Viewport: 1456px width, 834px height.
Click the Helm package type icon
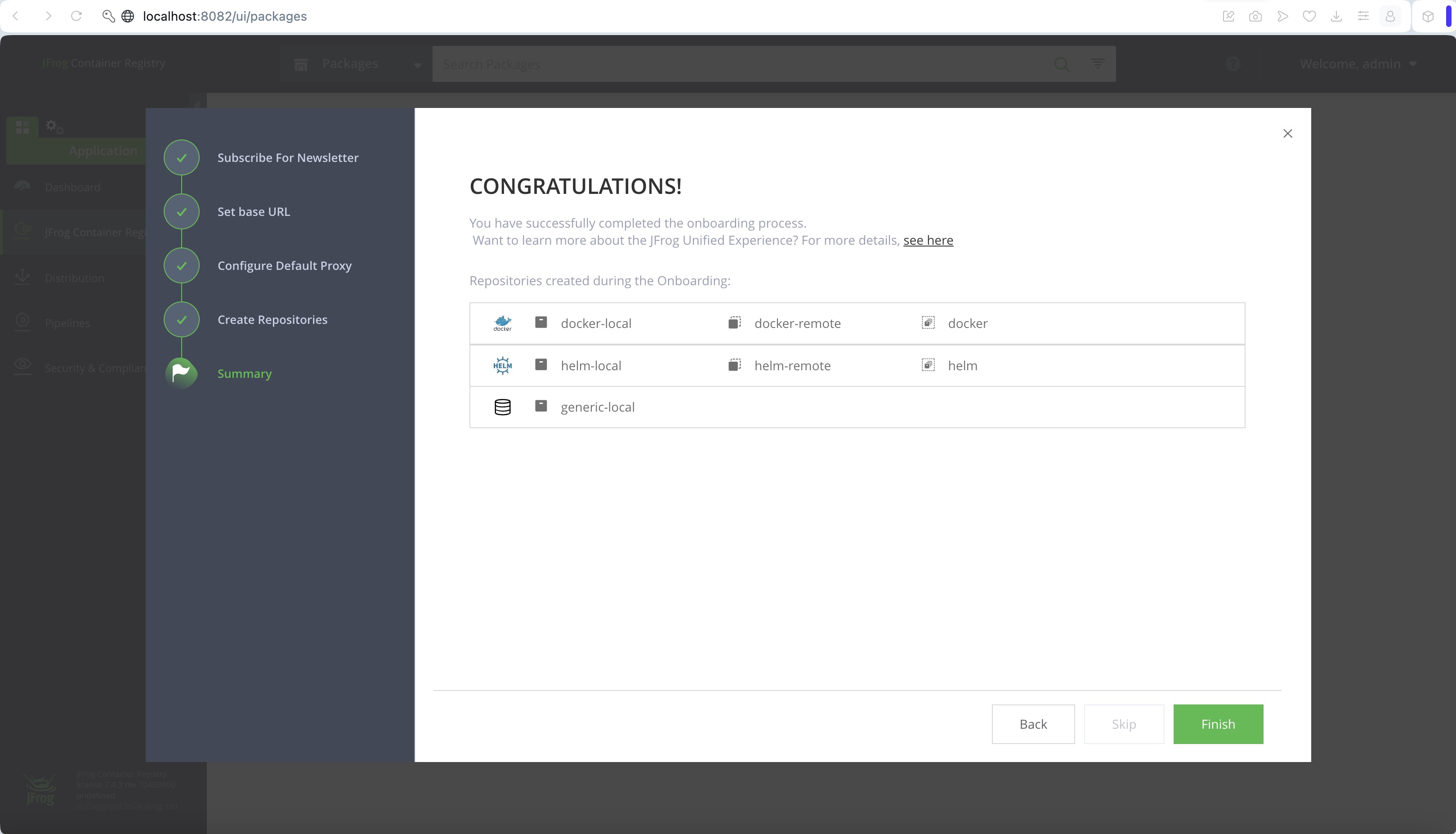pos(502,365)
